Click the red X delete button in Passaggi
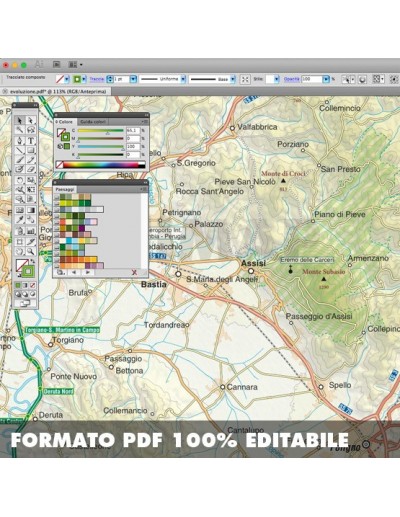Image resolution: width=400 pixels, height=517 pixels. tap(134, 272)
